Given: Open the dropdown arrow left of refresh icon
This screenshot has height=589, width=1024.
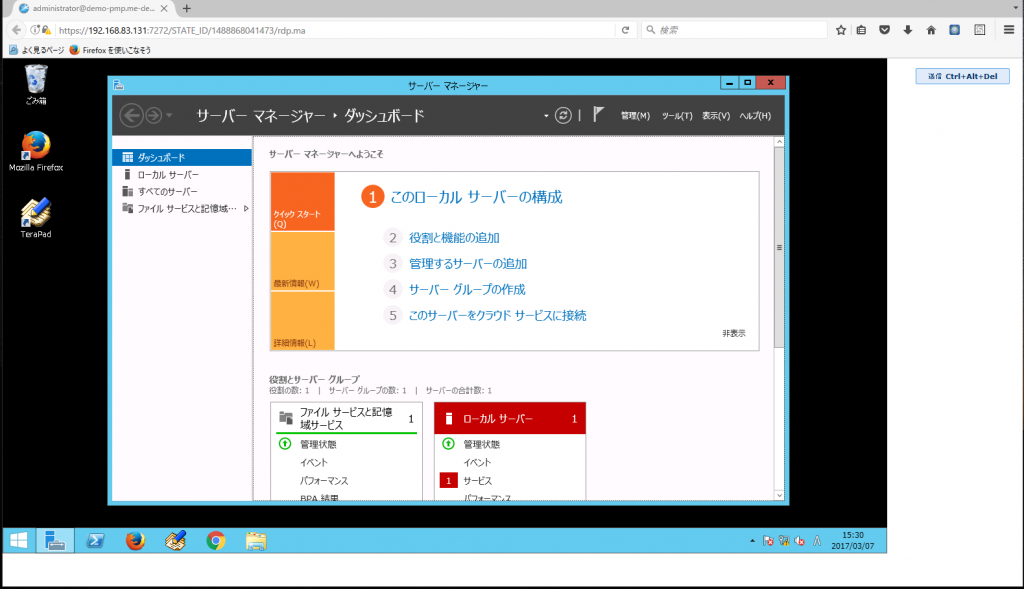Looking at the screenshot, I should (x=546, y=116).
